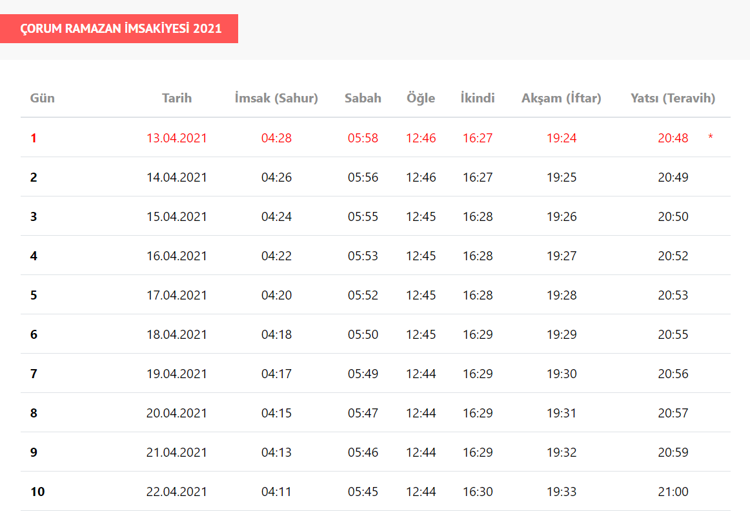Select the 05:50 sabah time
750x516 pixels.
coord(363,334)
